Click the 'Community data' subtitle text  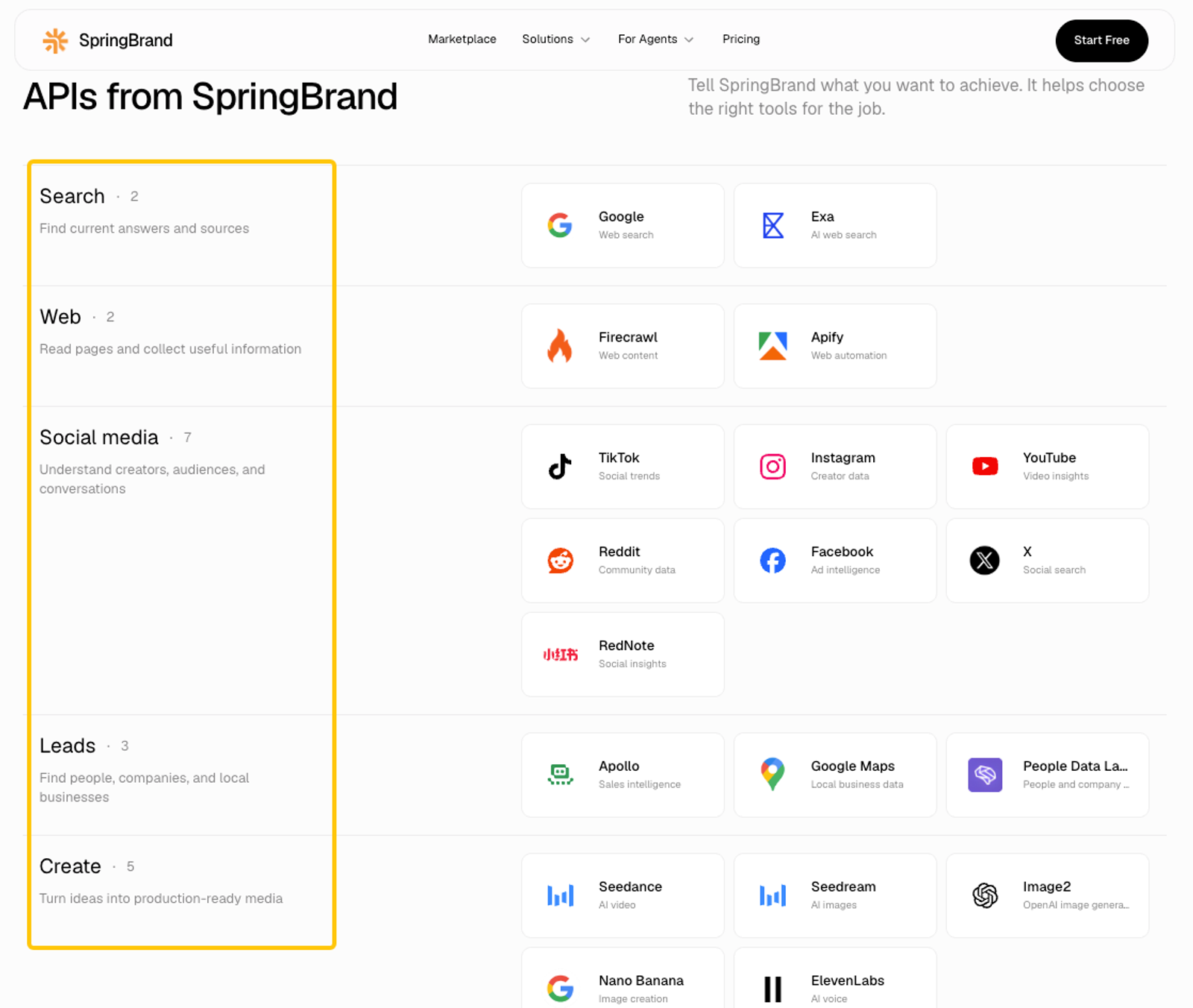point(637,570)
